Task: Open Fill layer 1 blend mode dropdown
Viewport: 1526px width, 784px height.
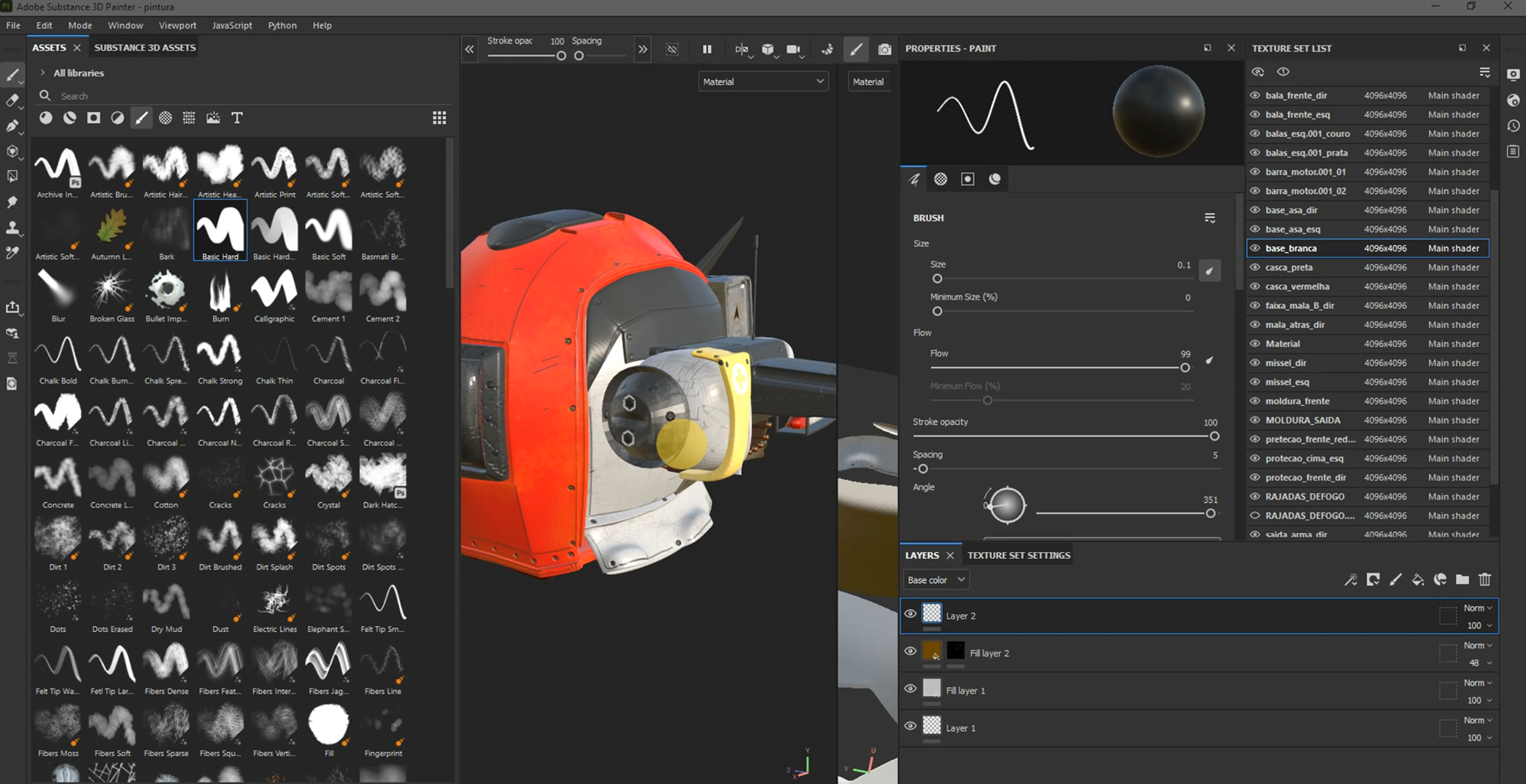Action: pyautogui.click(x=1478, y=683)
